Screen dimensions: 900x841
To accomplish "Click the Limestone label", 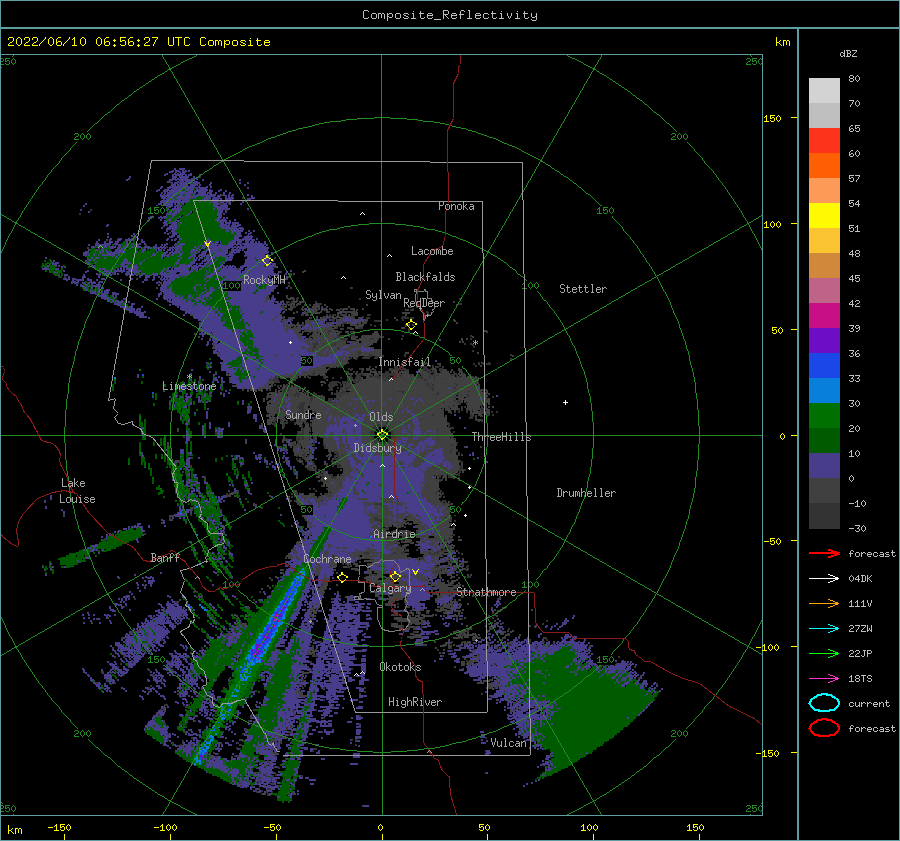I will click(x=189, y=386).
